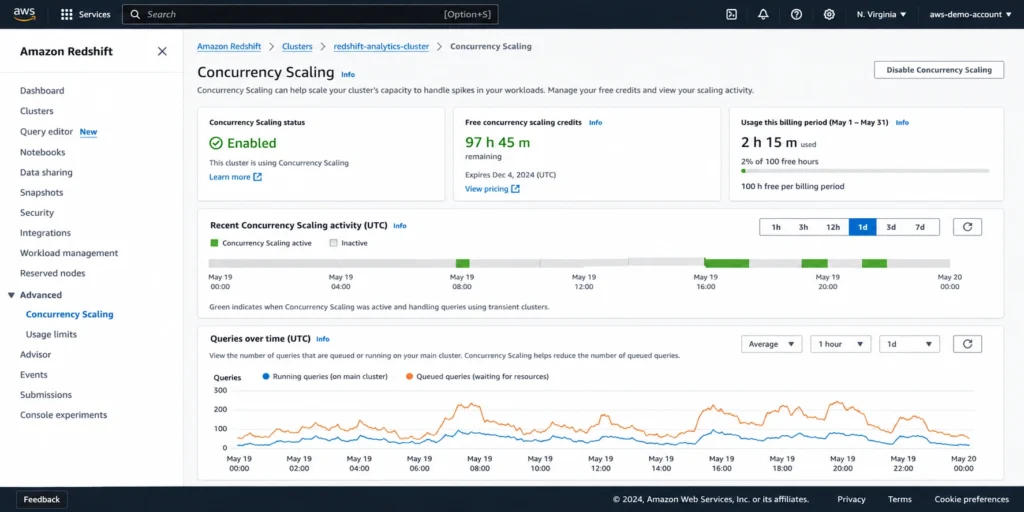Click external link icon beside View pricing
Screen dimensions: 1024x512
[x=515, y=189]
